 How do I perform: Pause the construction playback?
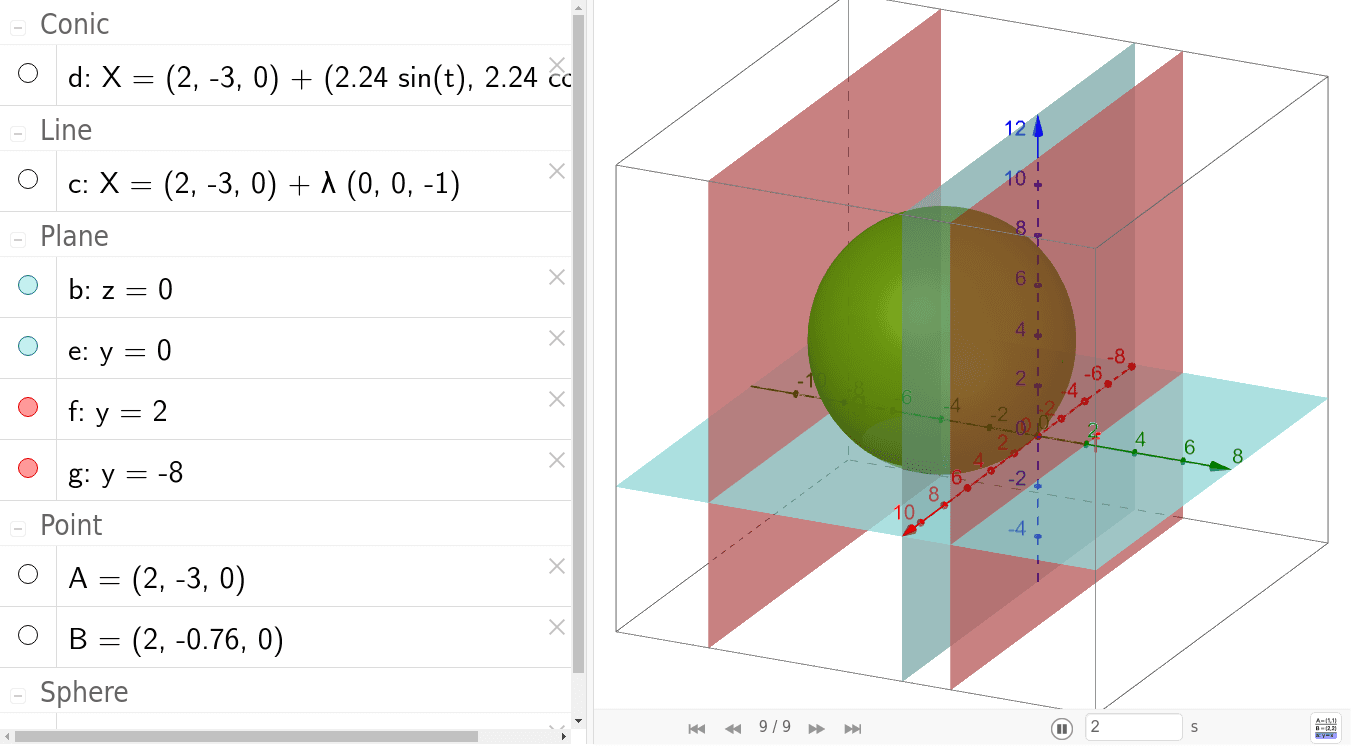(1062, 728)
